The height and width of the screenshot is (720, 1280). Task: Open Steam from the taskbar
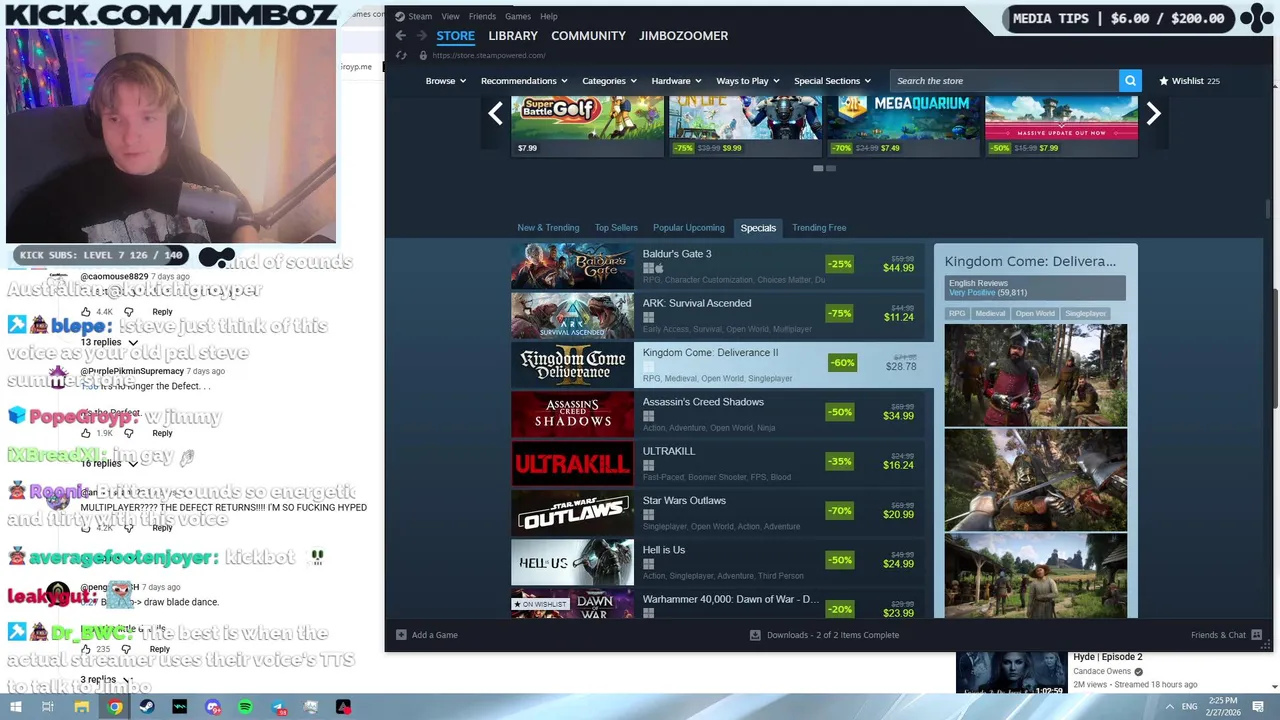[147, 707]
